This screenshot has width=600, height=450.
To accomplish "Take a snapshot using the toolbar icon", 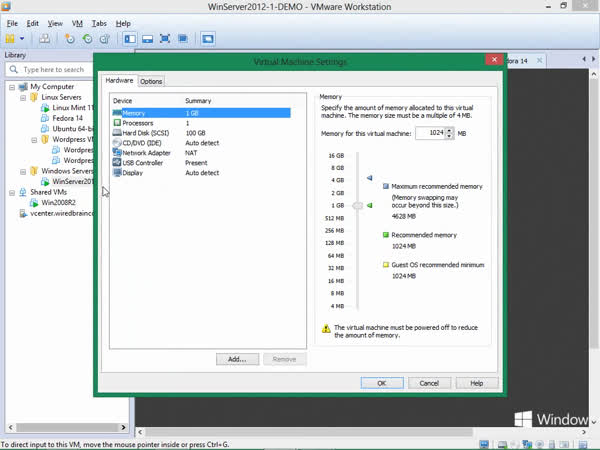I will (70, 39).
